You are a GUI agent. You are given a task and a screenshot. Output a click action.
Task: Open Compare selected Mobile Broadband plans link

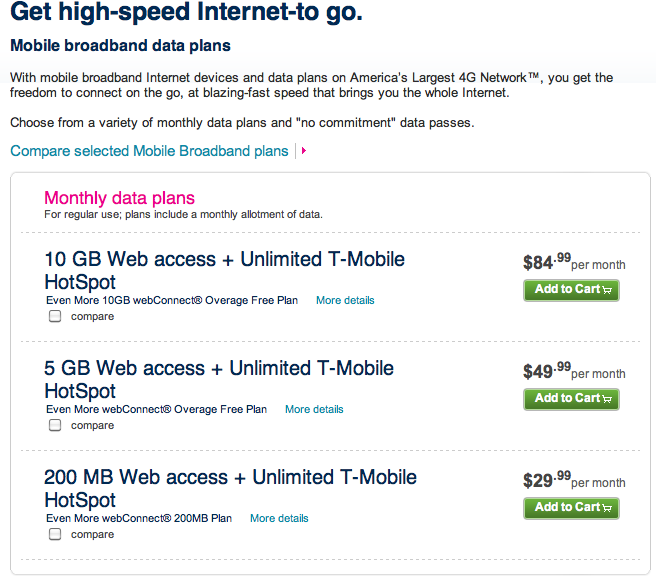click(149, 151)
